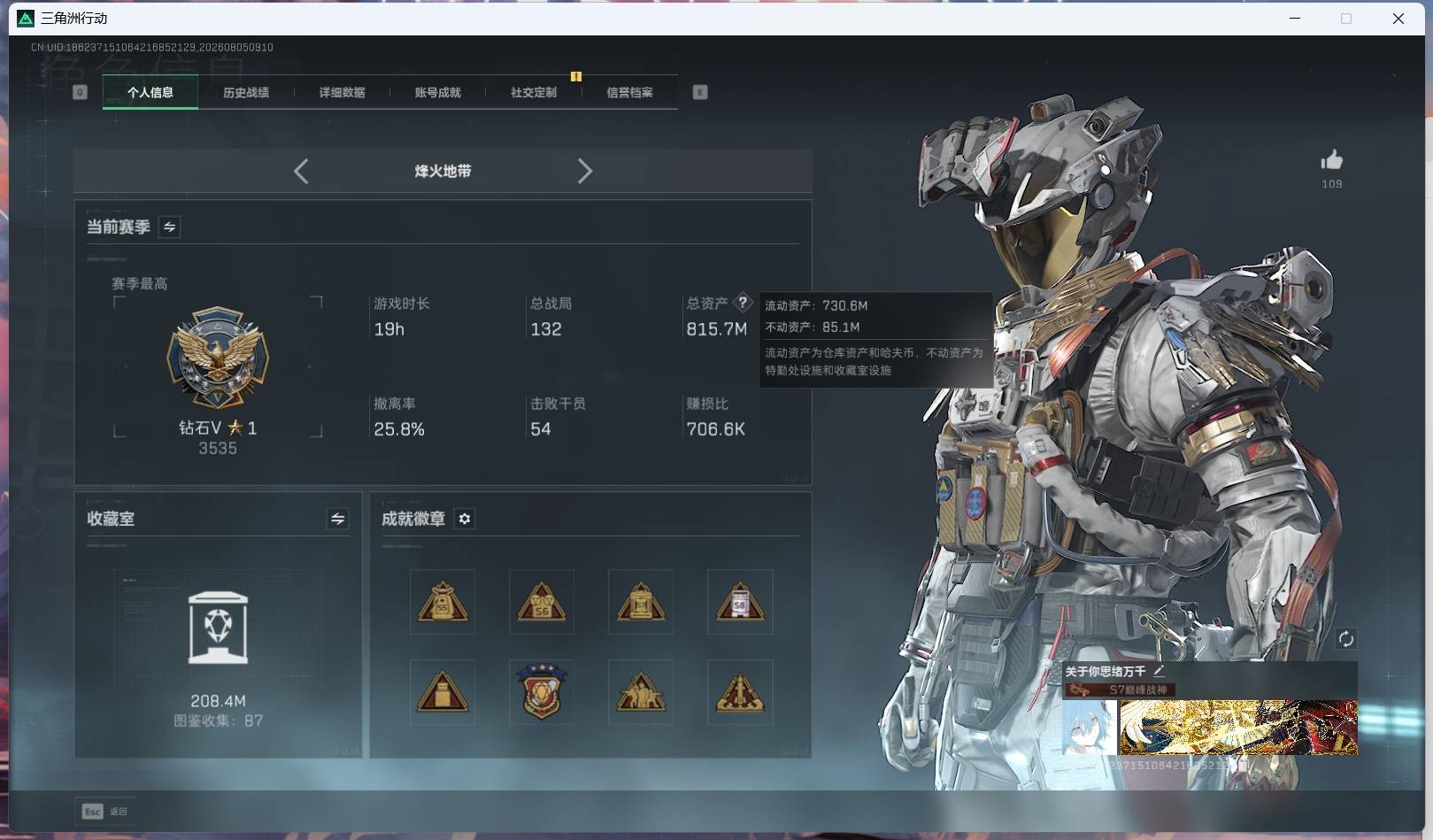This screenshot has height=840, width=1433.
Task: Open the 社交定制 tab
Action: click(x=534, y=92)
